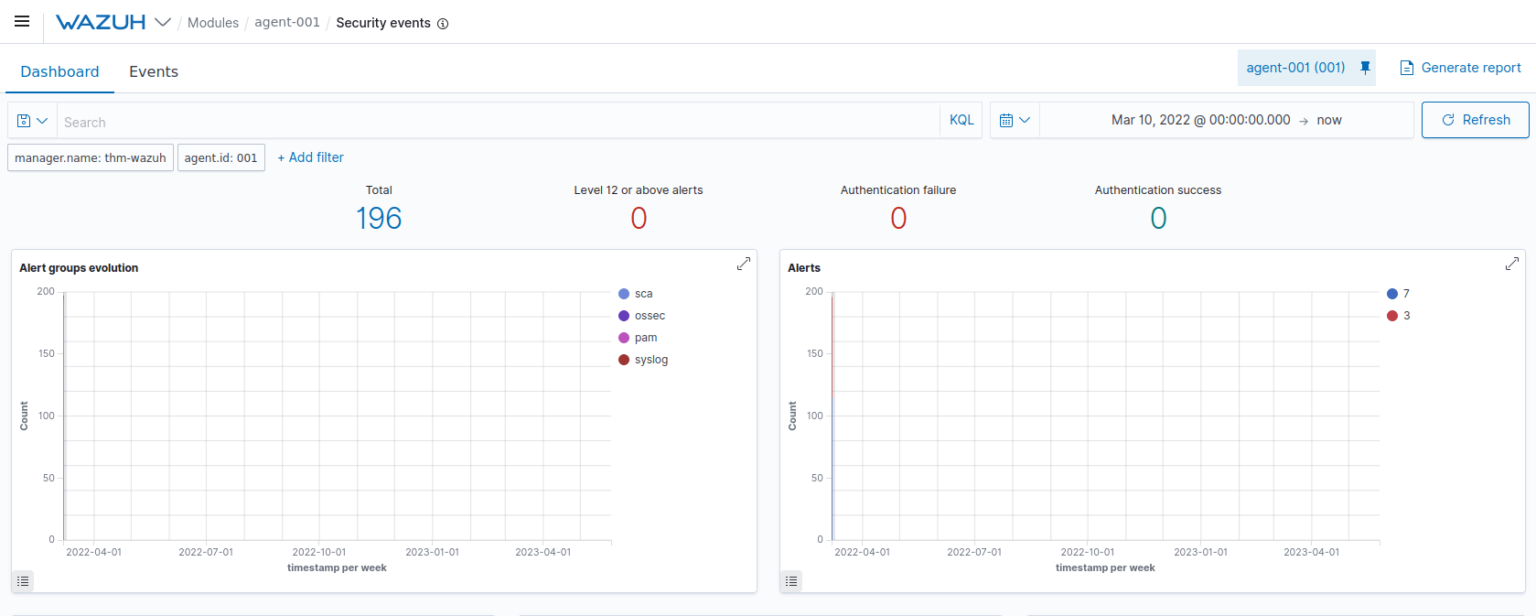Click the syslog legend color dot
1536x616 pixels.
(x=624, y=360)
